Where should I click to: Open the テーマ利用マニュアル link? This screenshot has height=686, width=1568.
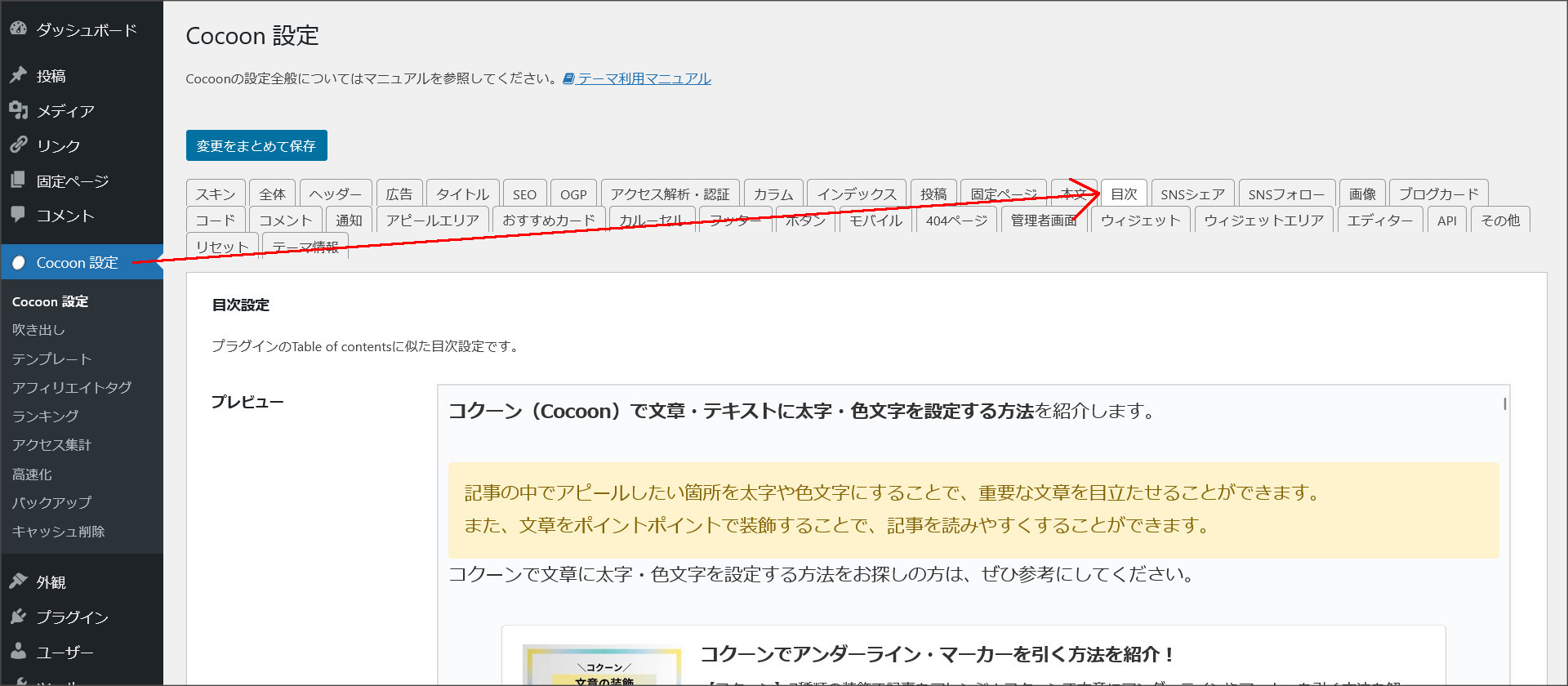pos(644,78)
